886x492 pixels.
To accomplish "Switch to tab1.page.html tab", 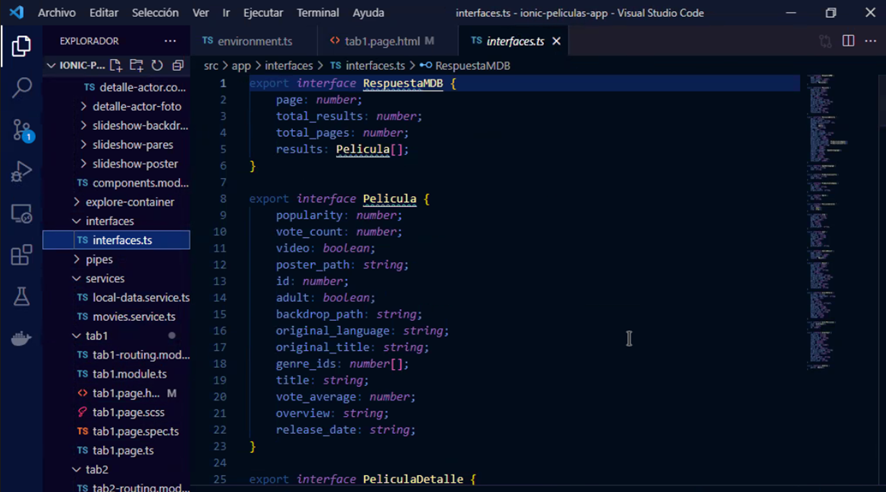I will coord(387,41).
